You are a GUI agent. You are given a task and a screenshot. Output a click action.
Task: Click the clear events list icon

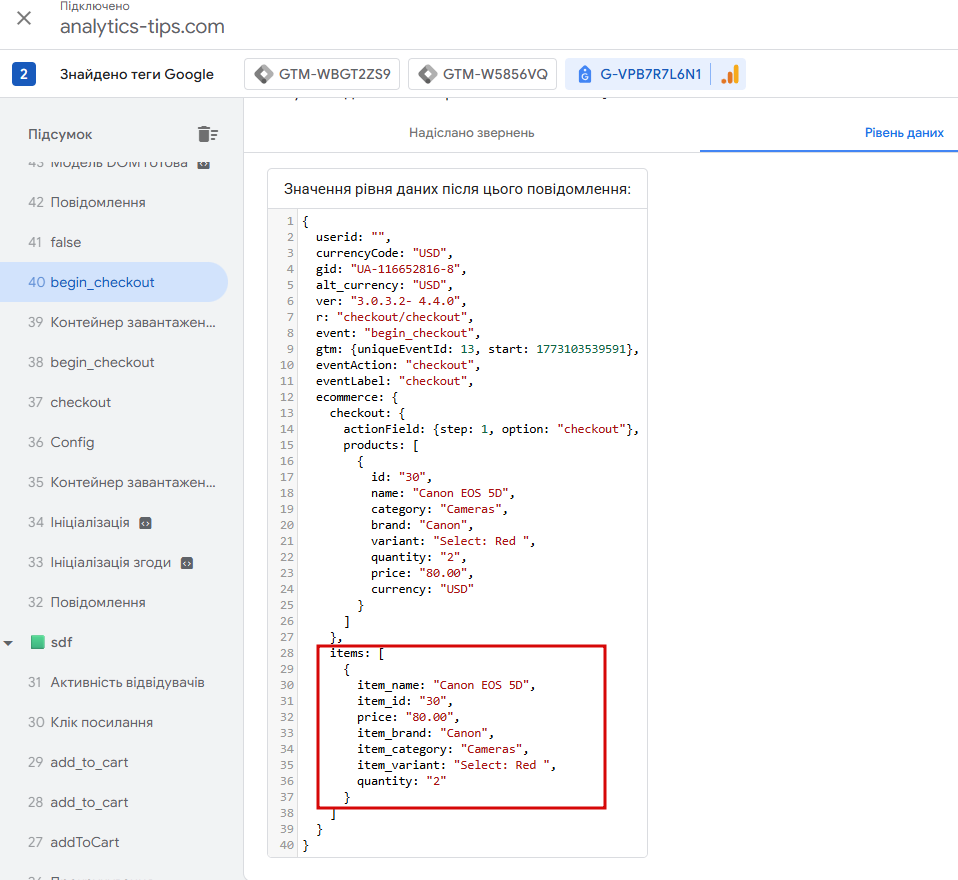pos(207,134)
